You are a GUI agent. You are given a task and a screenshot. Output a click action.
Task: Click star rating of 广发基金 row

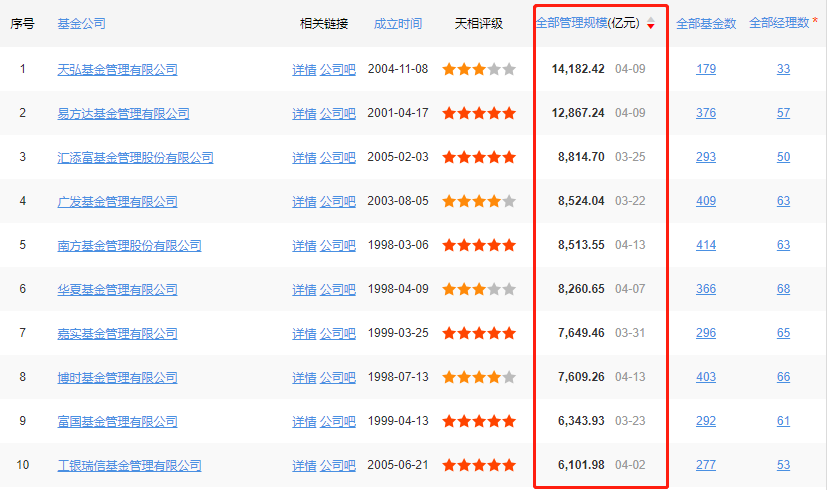(x=479, y=201)
